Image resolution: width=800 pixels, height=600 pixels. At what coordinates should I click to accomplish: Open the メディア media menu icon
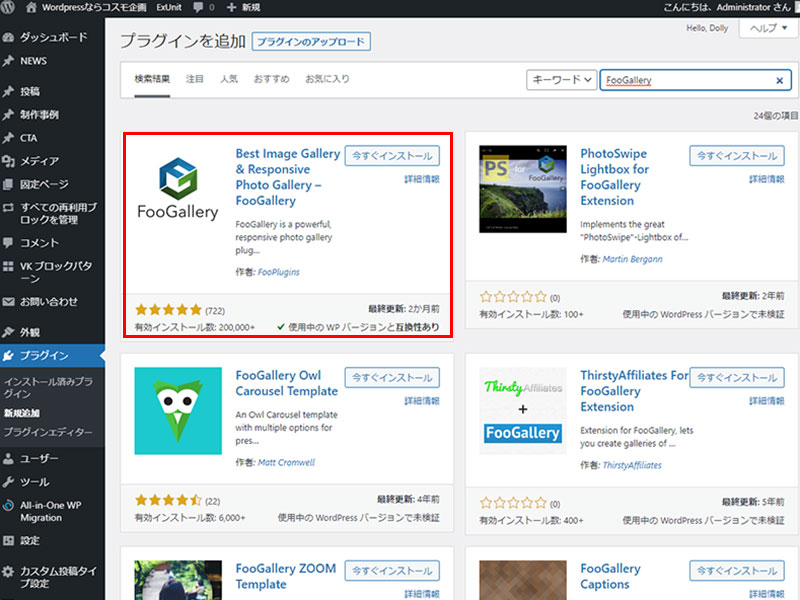click(x=10, y=161)
